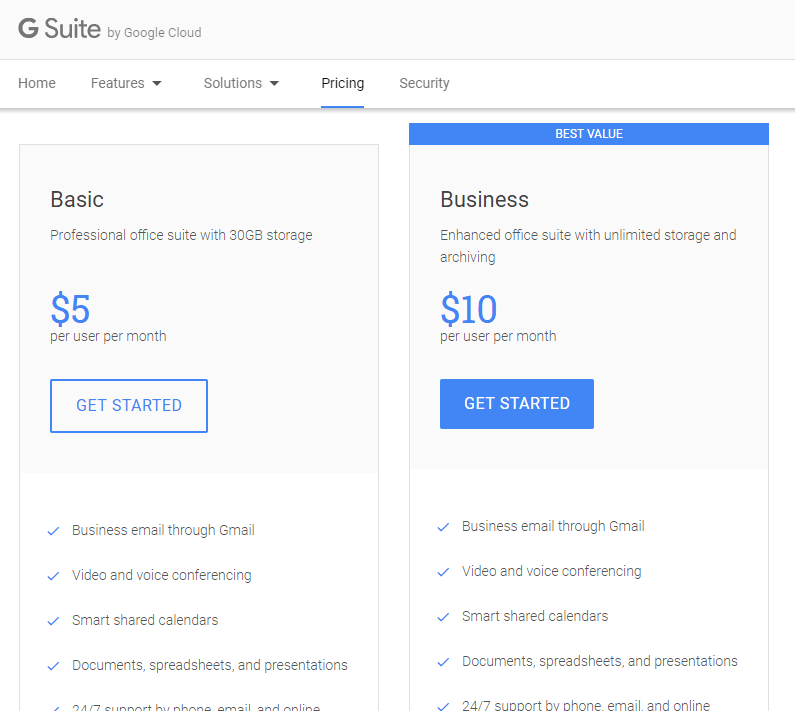Click Business plan 'Video and voice conferencing' text
795x711 pixels.
pyautogui.click(x=552, y=571)
